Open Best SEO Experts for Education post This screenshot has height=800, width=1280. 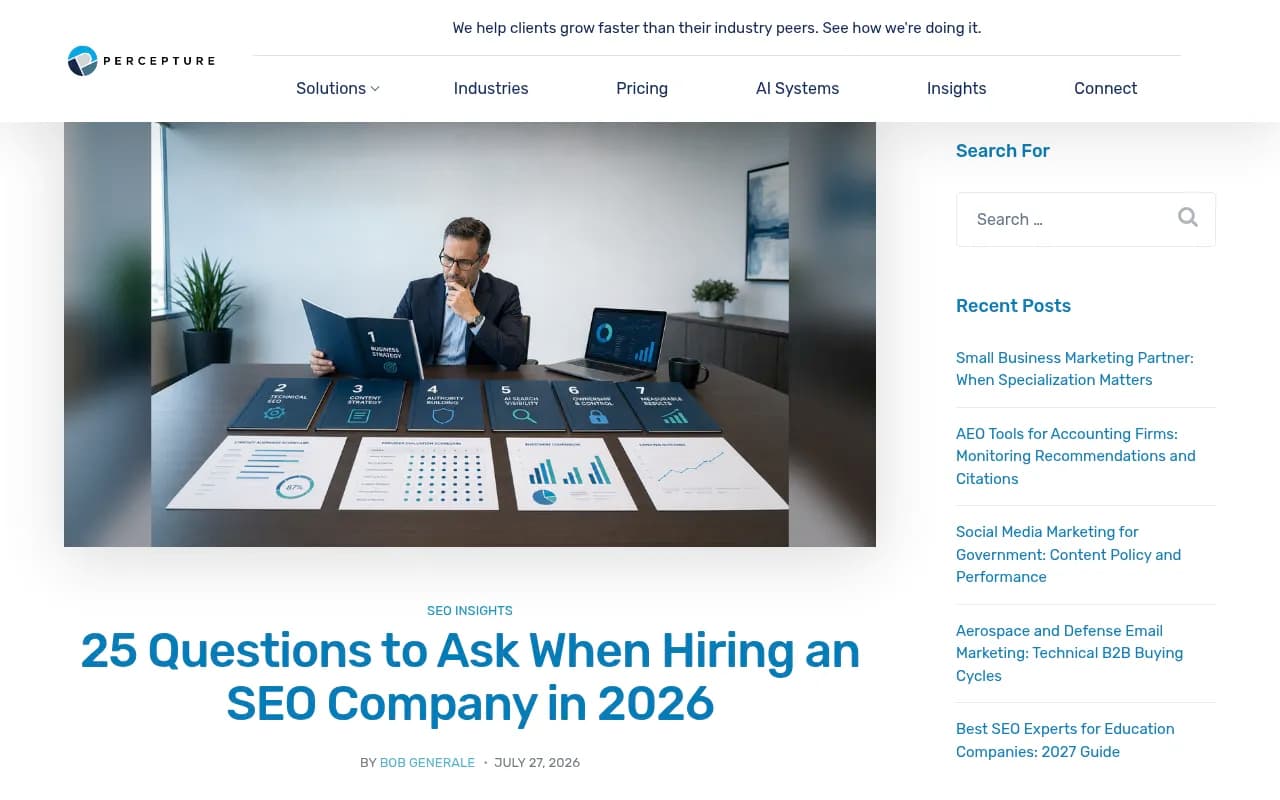(1065, 740)
